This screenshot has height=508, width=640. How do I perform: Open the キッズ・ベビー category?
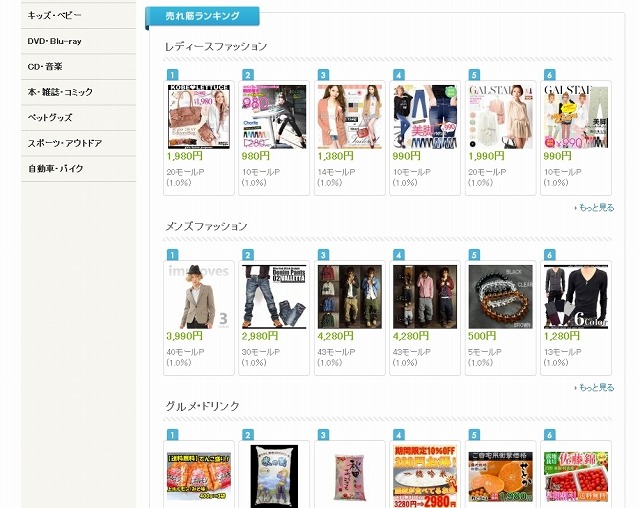click(78, 16)
